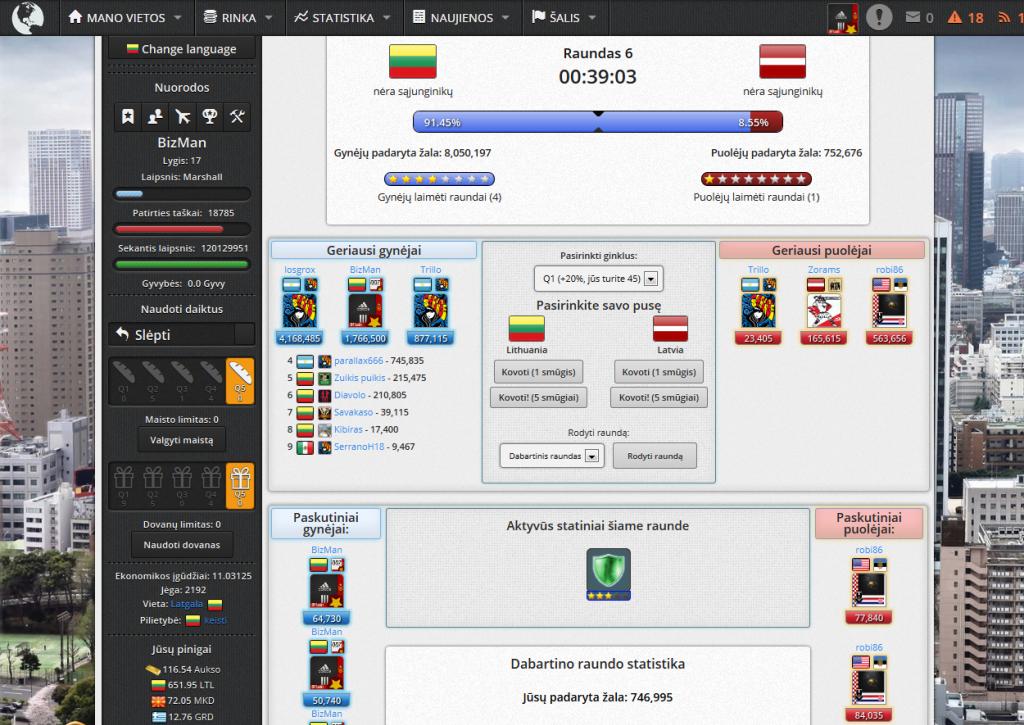Select Q3 bread food quality
Viewport: 1024px width, 725px height.
click(x=182, y=381)
